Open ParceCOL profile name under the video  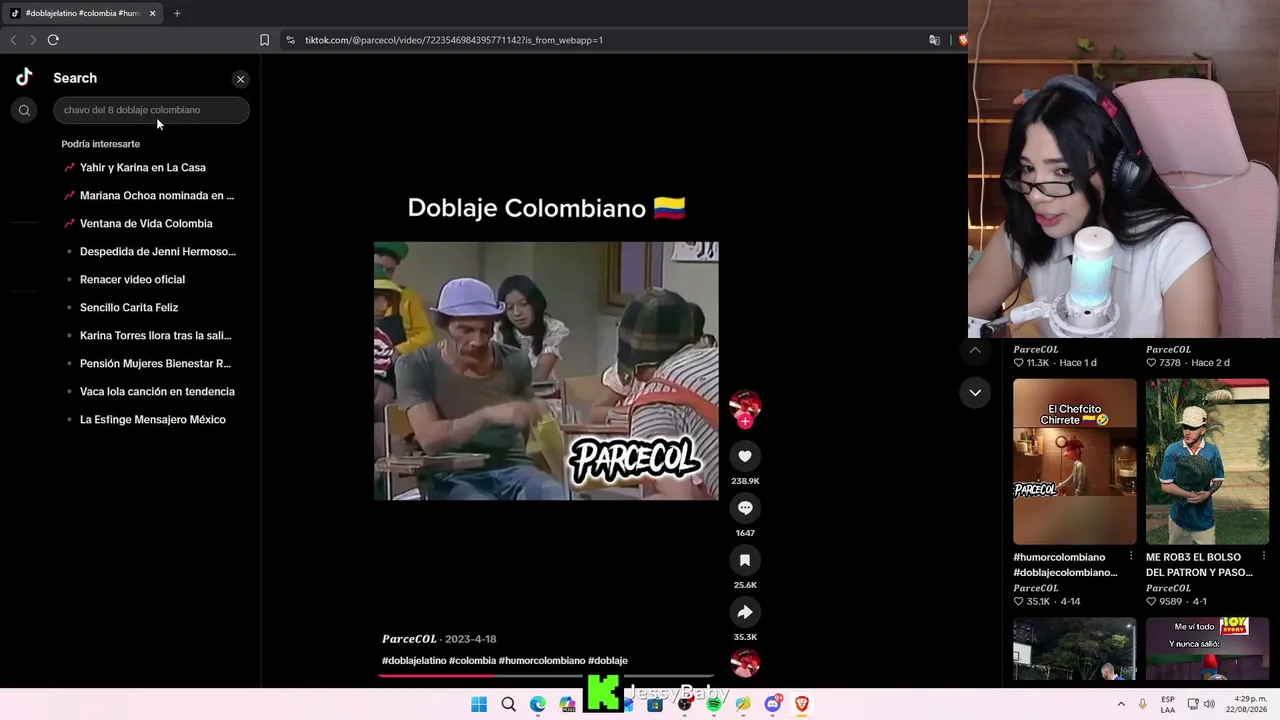pos(409,639)
